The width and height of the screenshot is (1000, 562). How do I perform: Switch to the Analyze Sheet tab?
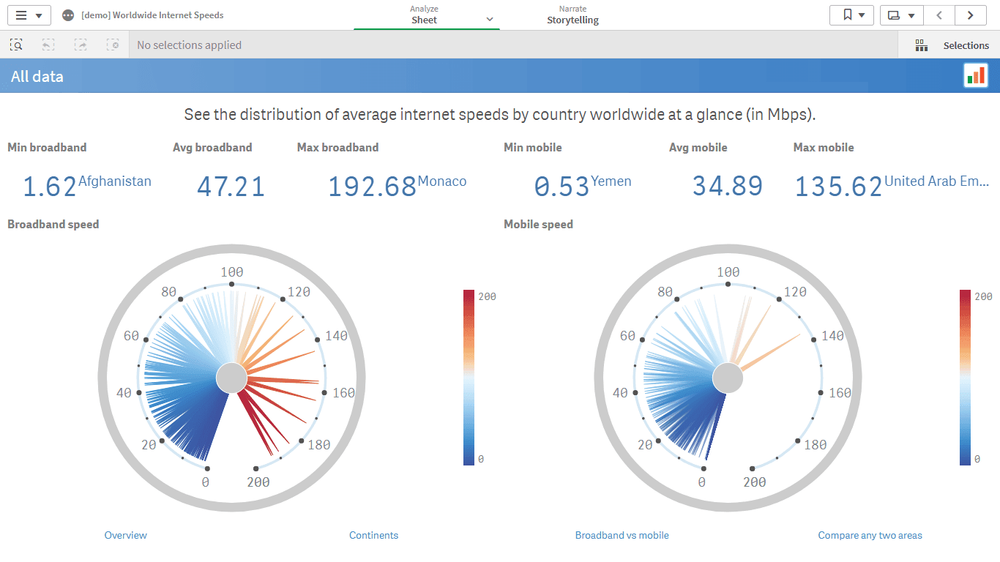coord(425,15)
